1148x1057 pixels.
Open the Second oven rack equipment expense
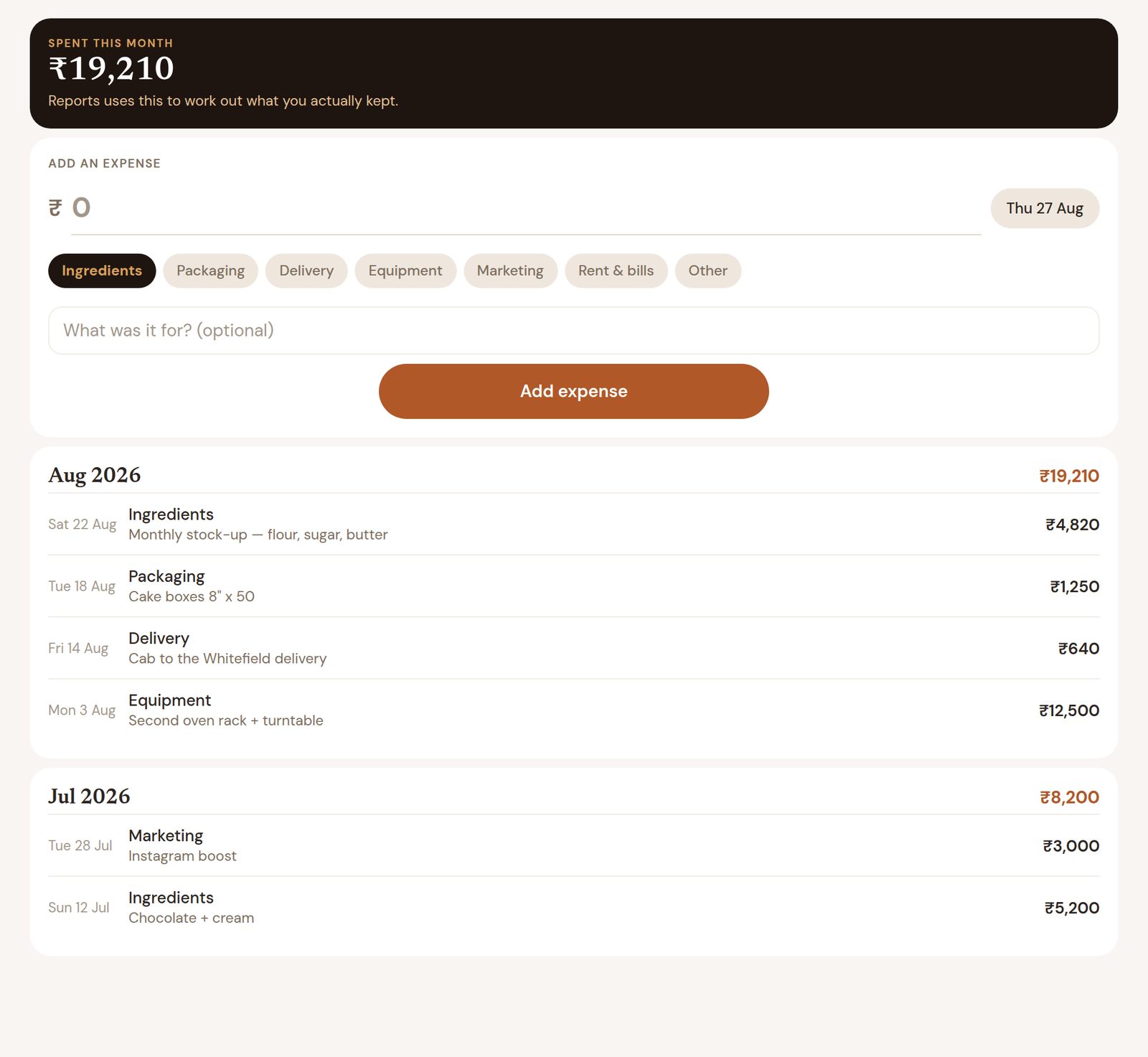[x=573, y=710]
